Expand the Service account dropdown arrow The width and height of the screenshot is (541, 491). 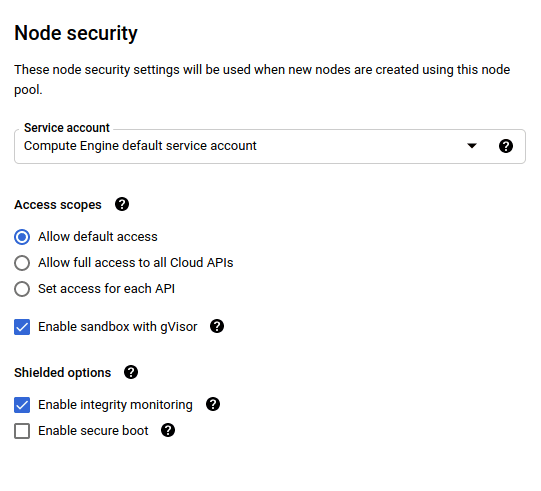(x=472, y=146)
